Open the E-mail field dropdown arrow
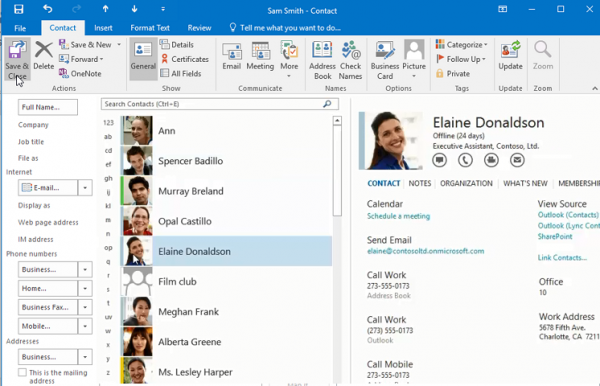 click(x=85, y=188)
